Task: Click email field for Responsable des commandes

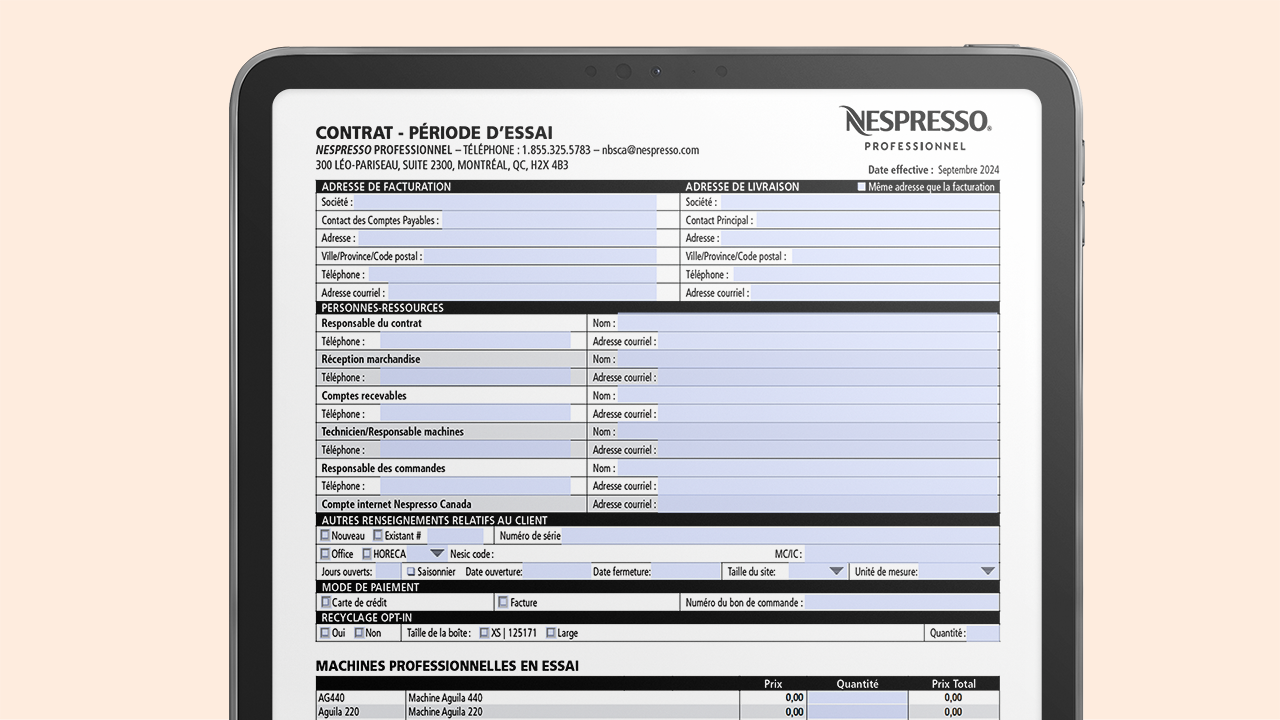Action: coord(828,486)
